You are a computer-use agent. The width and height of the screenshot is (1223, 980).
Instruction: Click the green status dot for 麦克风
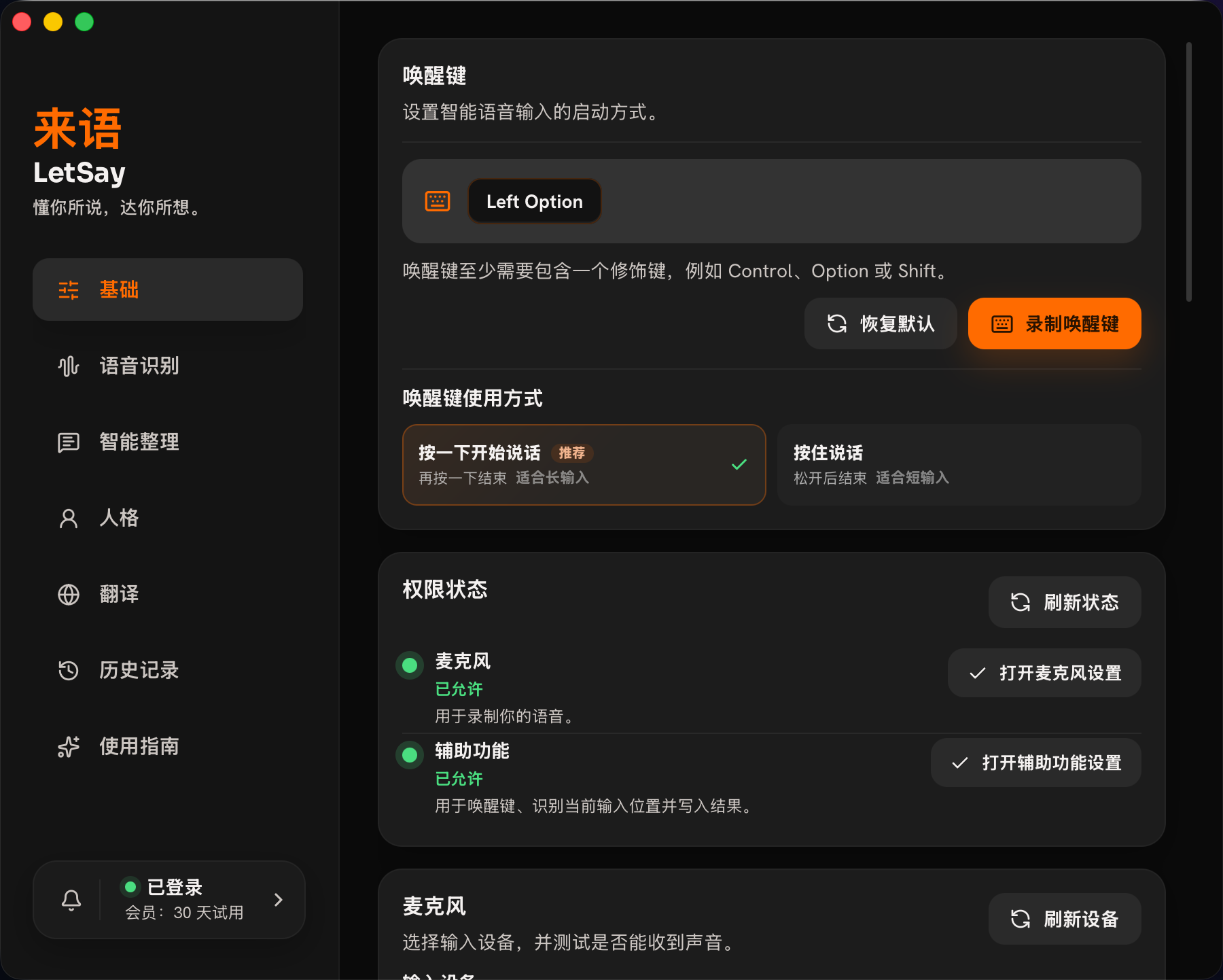click(x=410, y=665)
